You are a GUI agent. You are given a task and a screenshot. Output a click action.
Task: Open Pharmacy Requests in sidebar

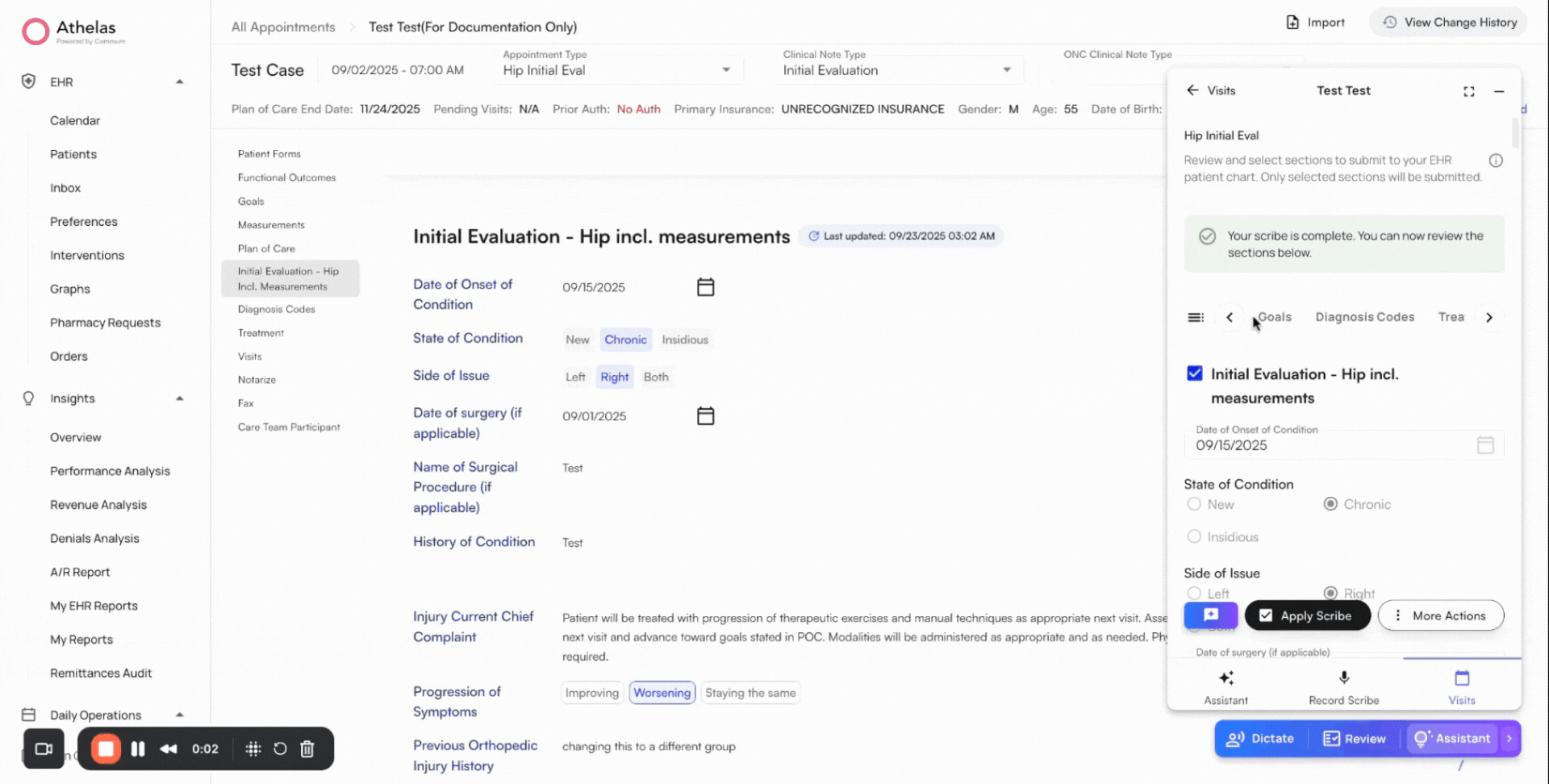pyautogui.click(x=105, y=323)
